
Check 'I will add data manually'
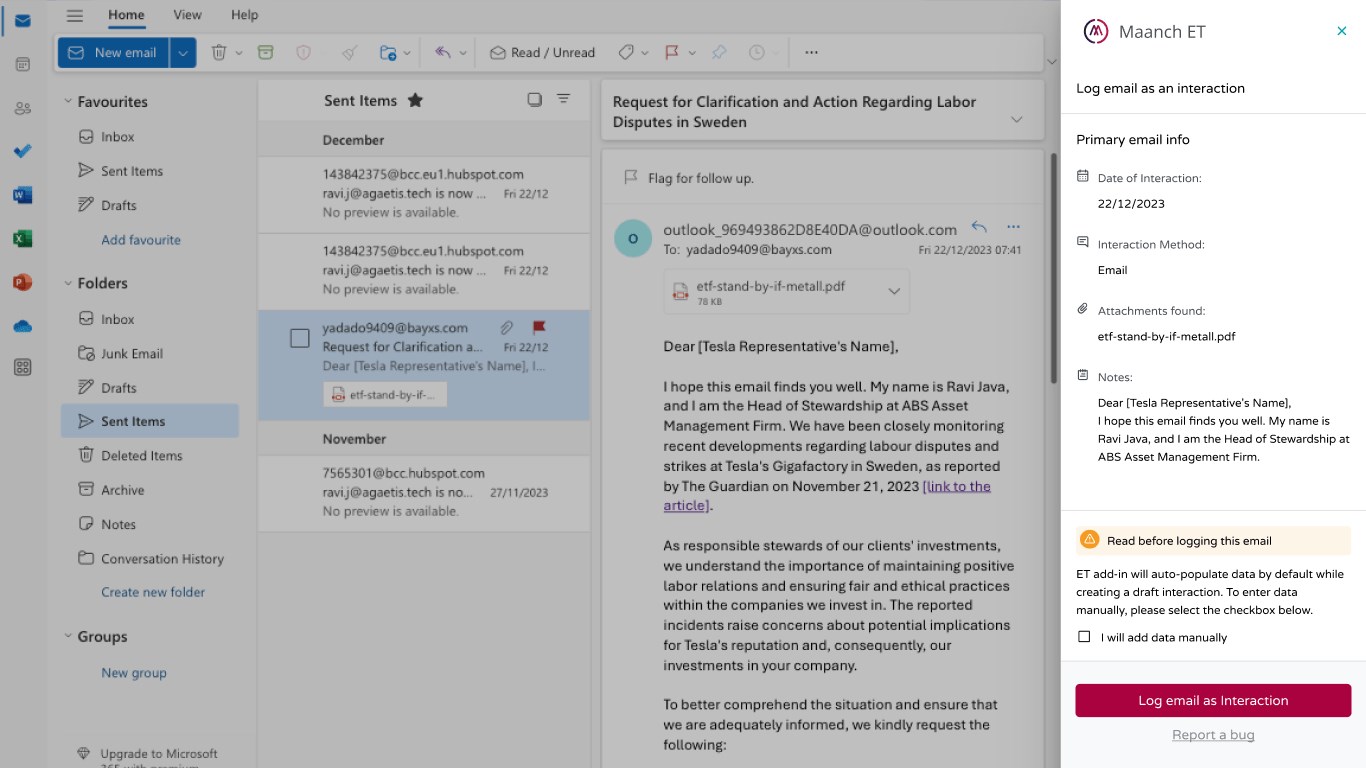(x=1084, y=637)
